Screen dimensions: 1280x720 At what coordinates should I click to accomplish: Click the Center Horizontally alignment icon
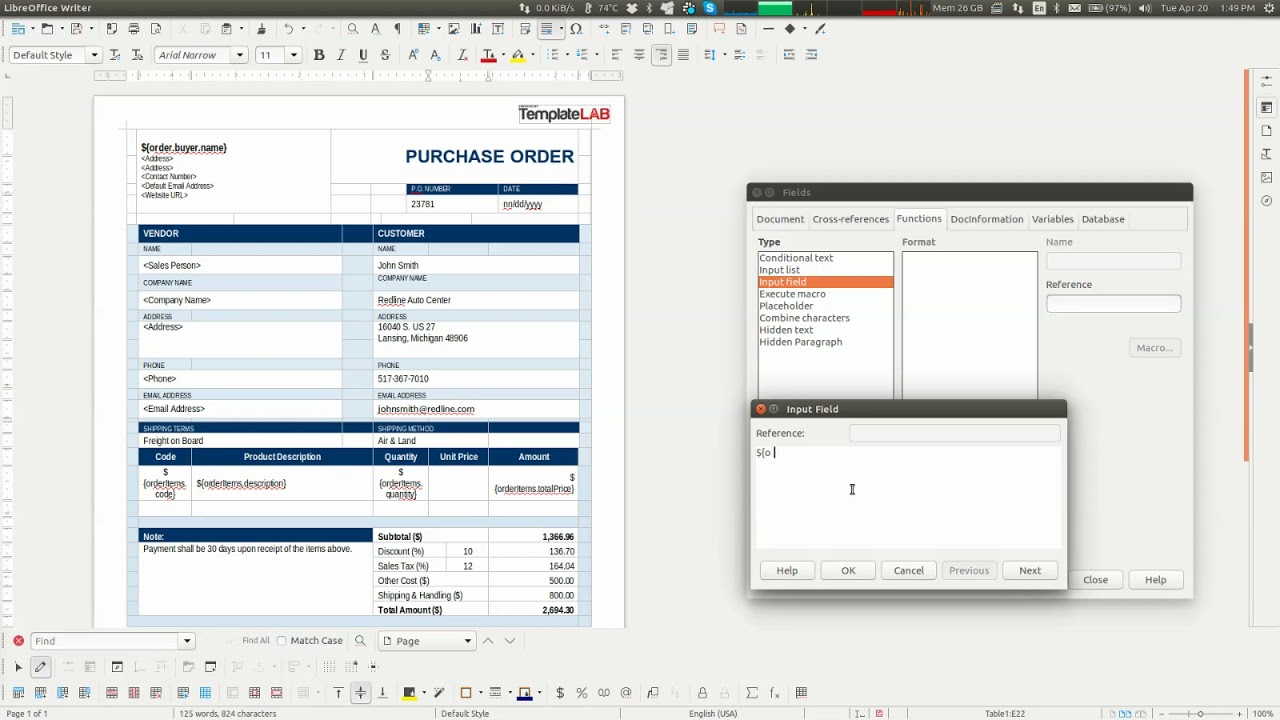[639, 55]
